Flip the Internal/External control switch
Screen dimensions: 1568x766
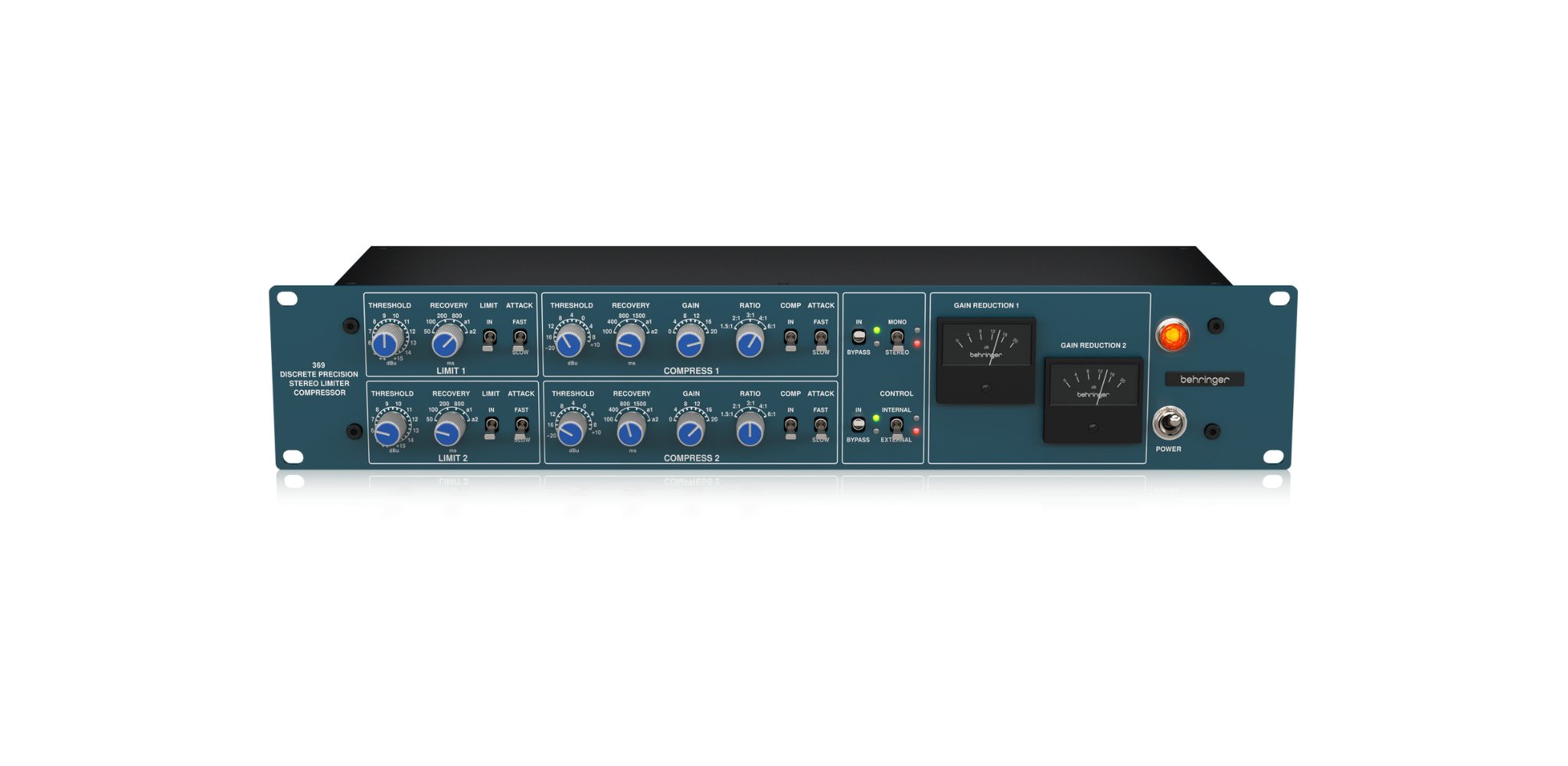point(897,427)
